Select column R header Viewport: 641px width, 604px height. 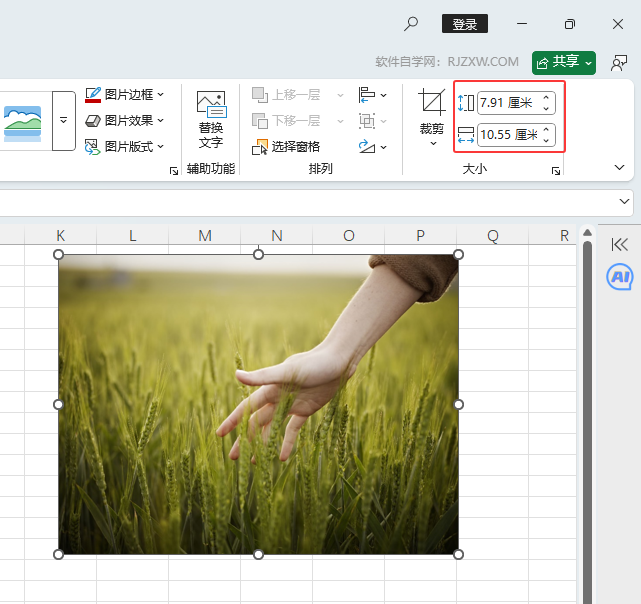coord(552,236)
